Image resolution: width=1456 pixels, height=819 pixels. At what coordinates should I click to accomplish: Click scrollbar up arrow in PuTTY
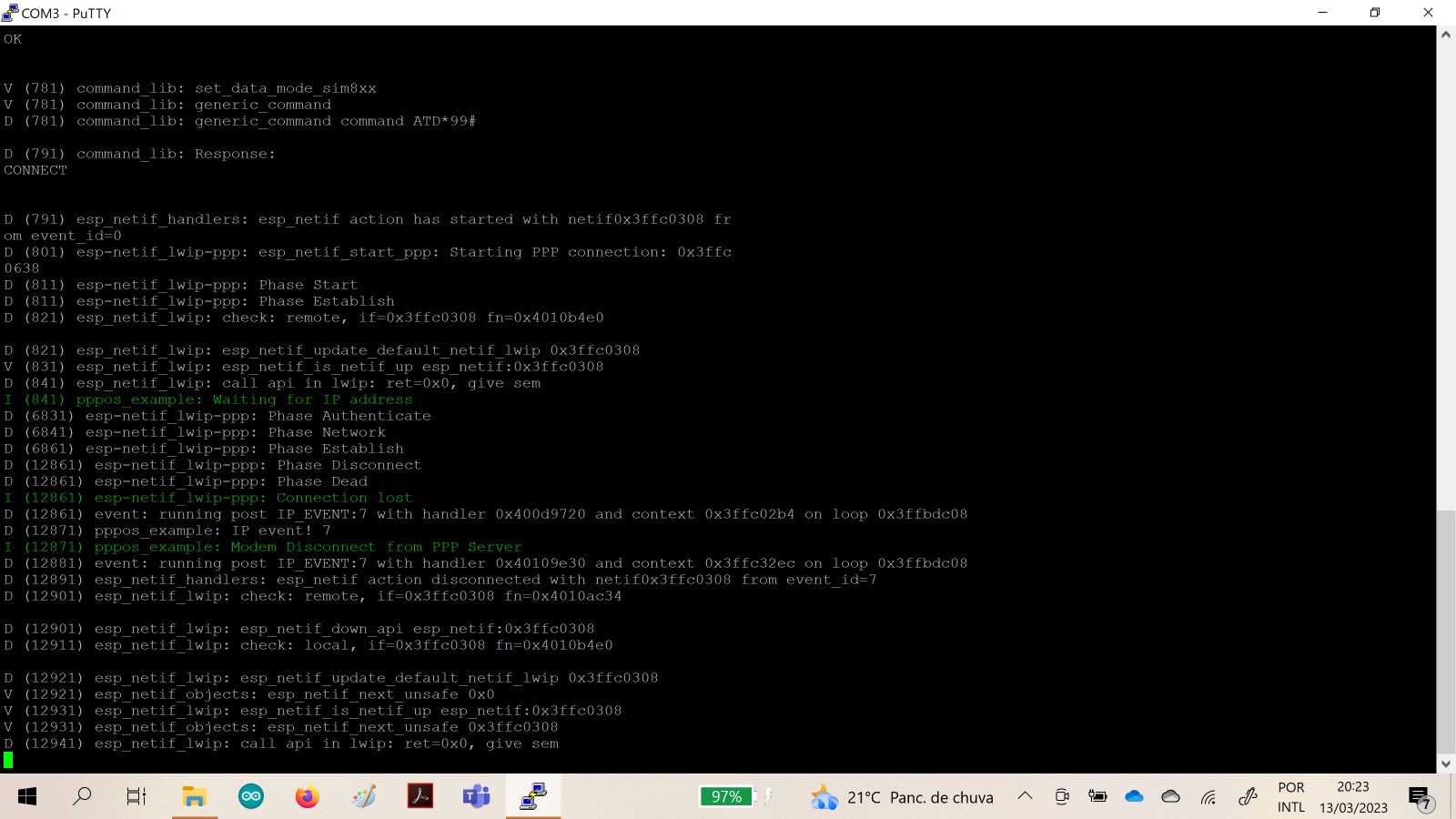(1446, 35)
